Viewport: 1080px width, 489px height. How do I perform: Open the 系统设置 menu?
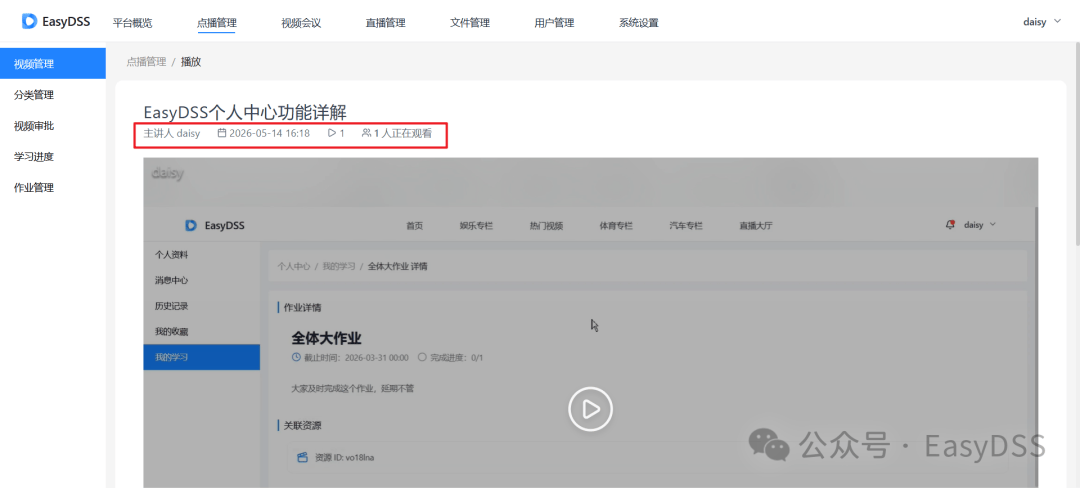(x=638, y=23)
